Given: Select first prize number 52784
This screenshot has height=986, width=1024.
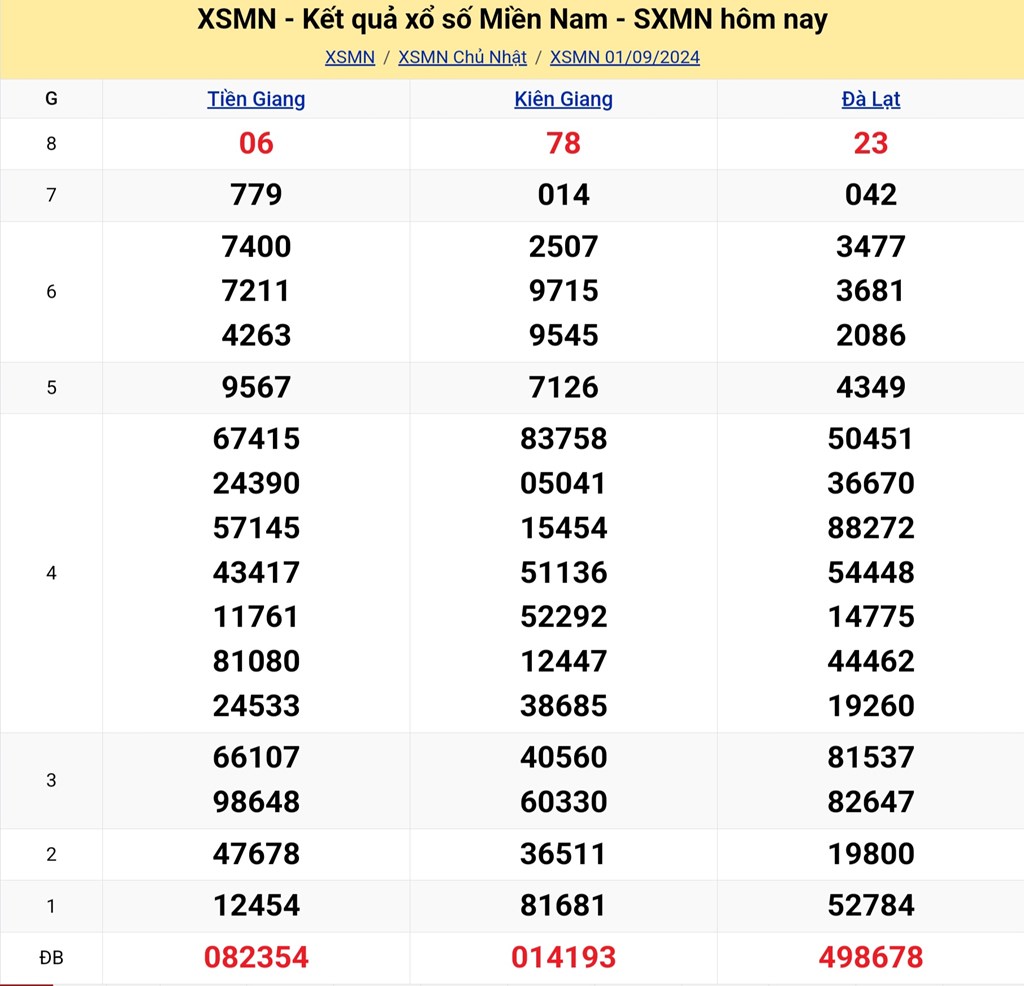Looking at the screenshot, I should click(870, 905).
